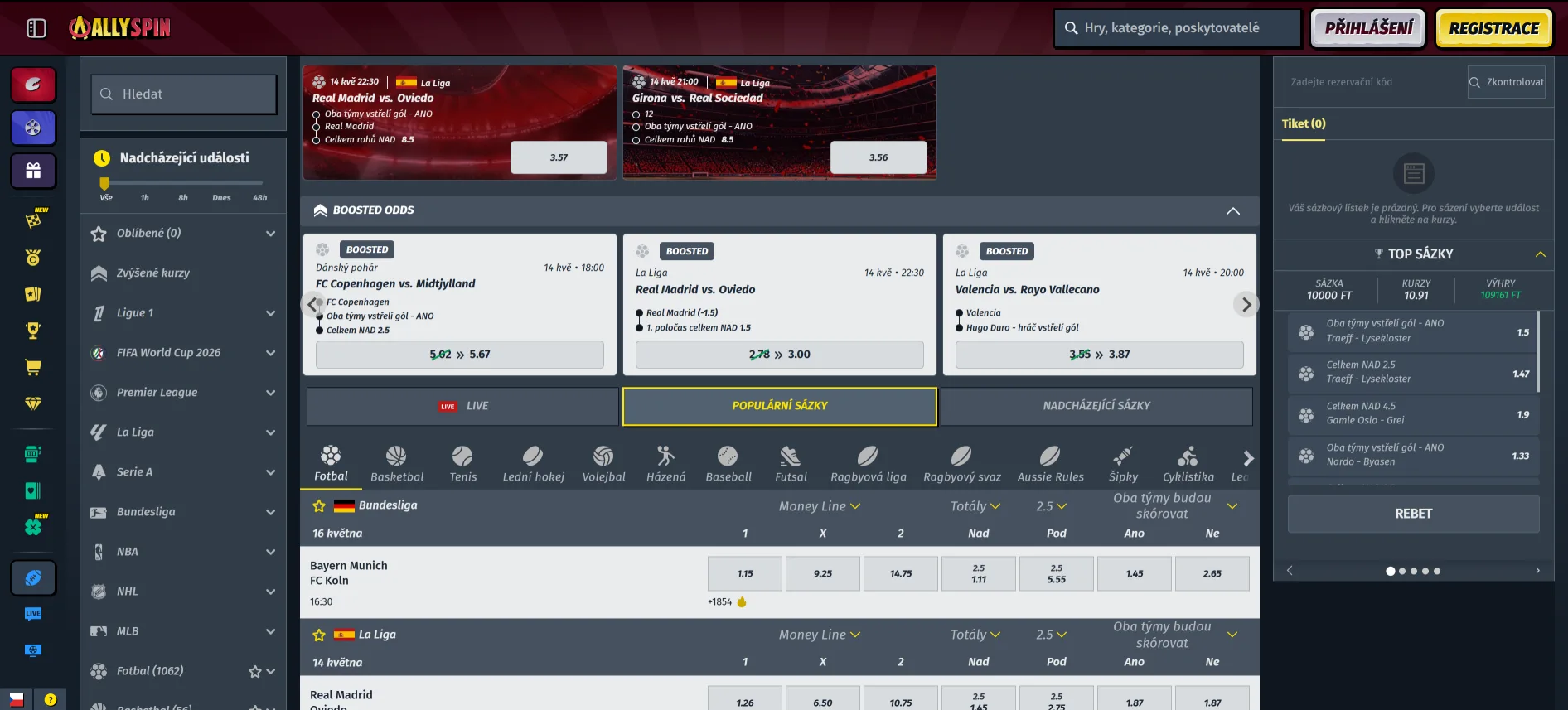Open the help question mark icon
Screen dimensions: 1568x710
[51, 699]
